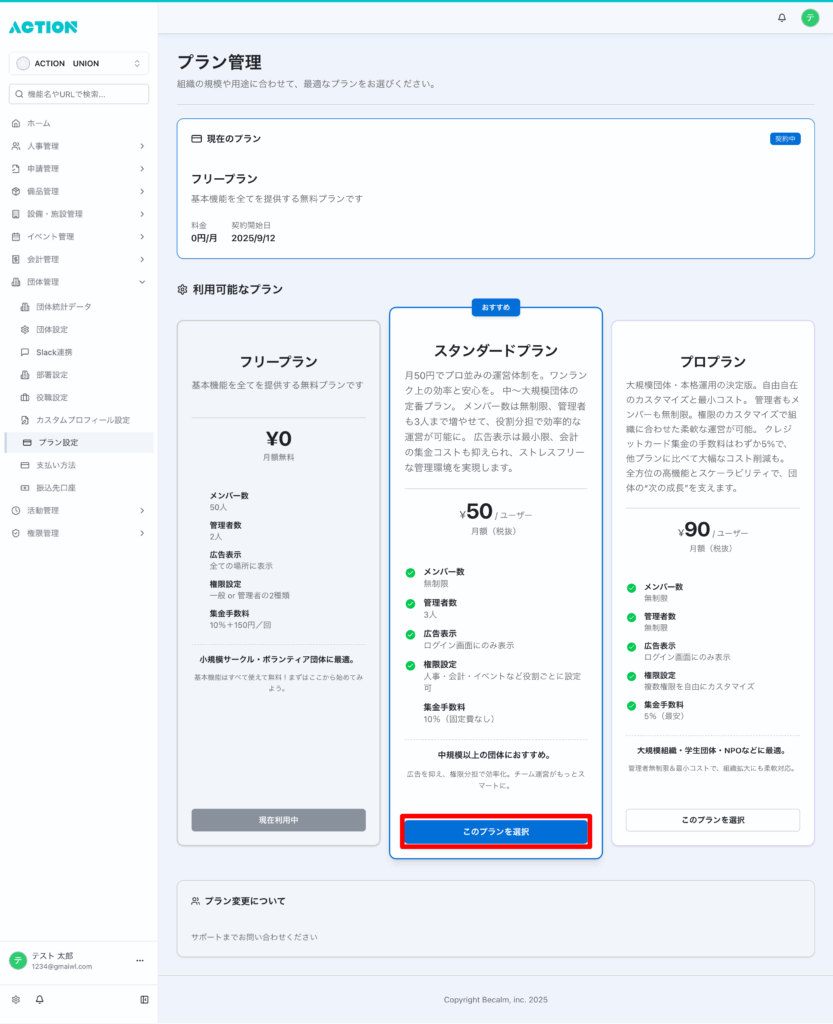Screen dimensions: 833x1024
Task: Choose the プロプラン select button
Action: click(712, 820)
